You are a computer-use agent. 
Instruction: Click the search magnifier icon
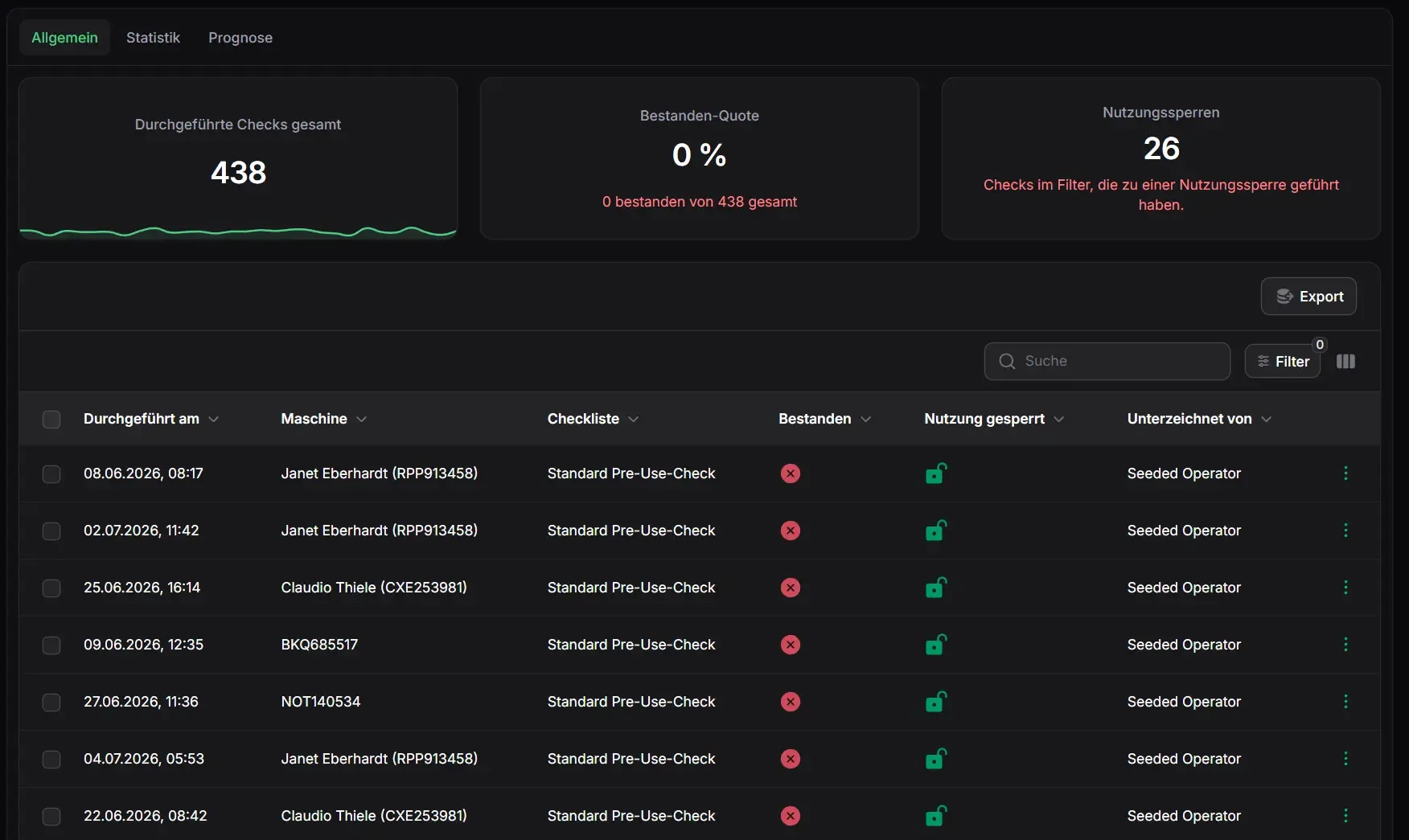pyautogui.click(x=1007, y=362)
